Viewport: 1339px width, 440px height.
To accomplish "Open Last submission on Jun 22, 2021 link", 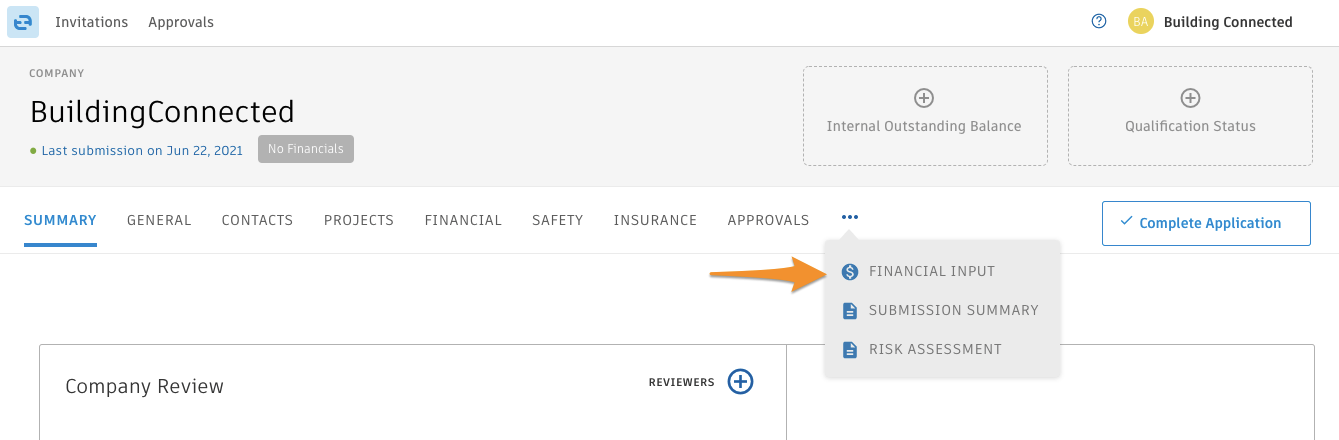I will point(142,150).
